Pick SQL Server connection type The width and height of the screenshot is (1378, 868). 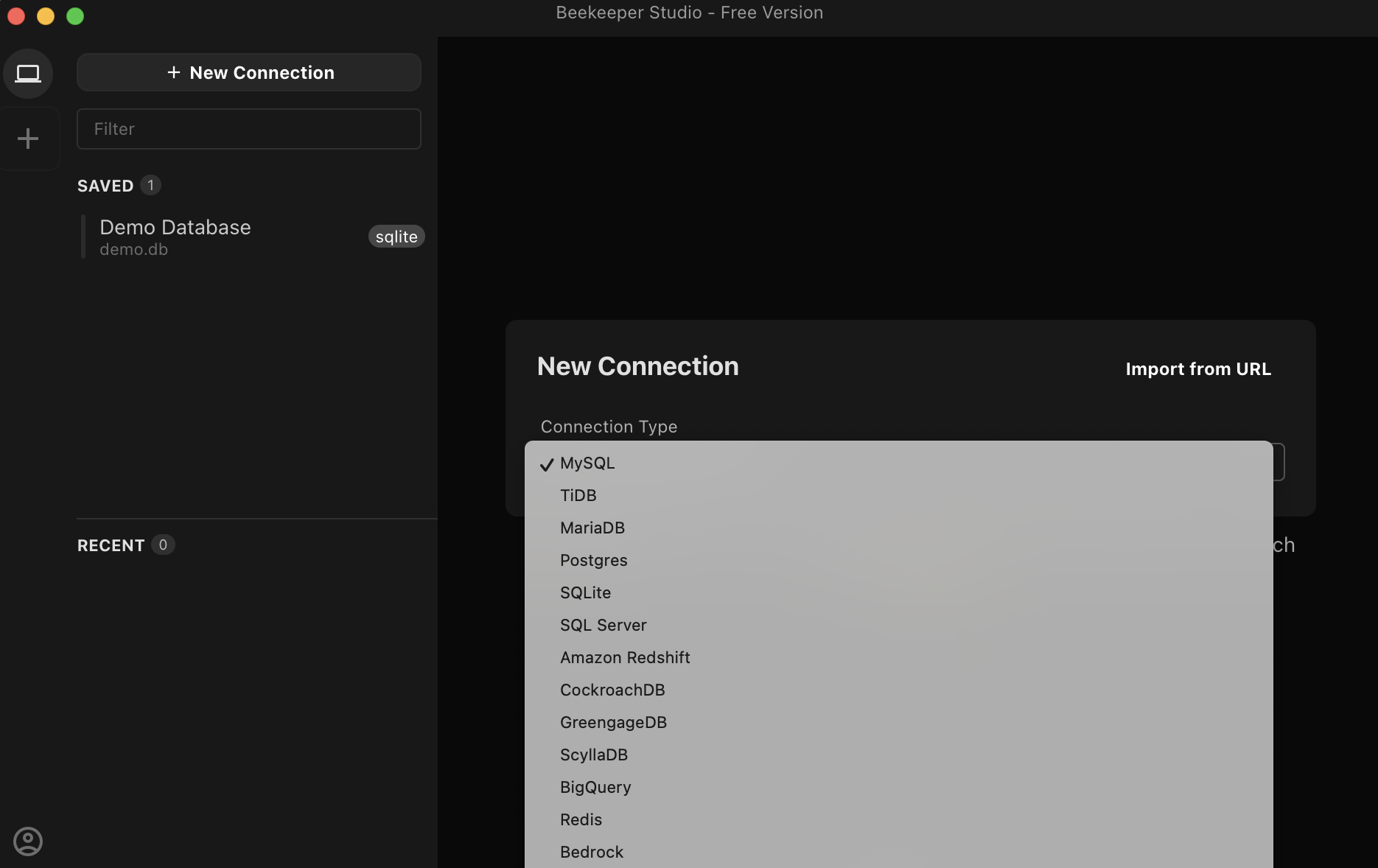click(898, 625)
